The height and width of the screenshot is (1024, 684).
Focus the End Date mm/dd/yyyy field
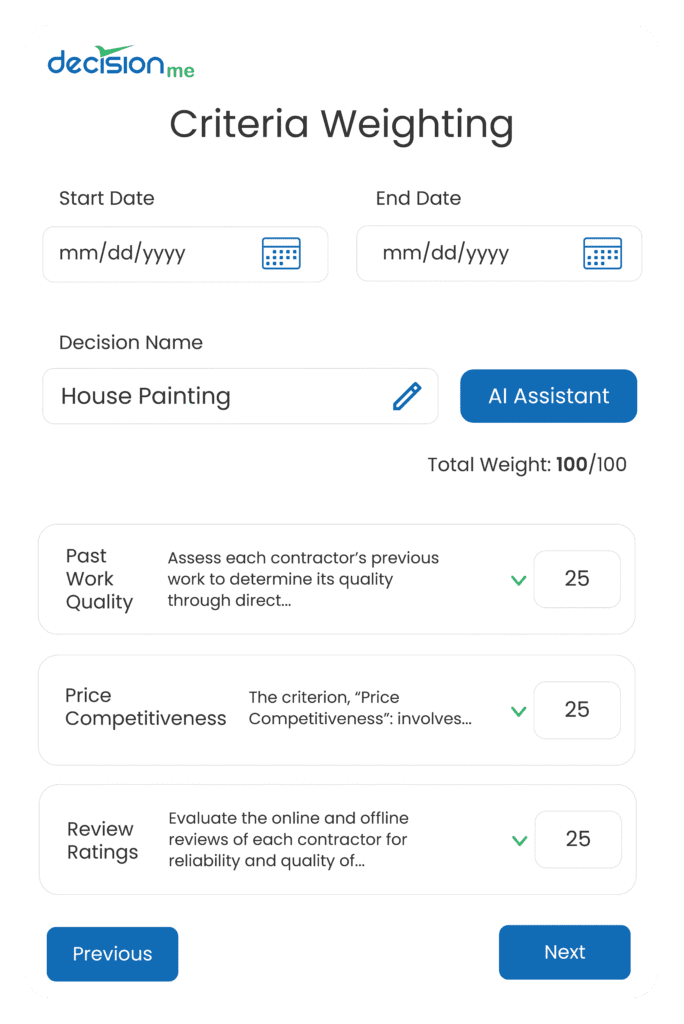(x=460, y=253)
